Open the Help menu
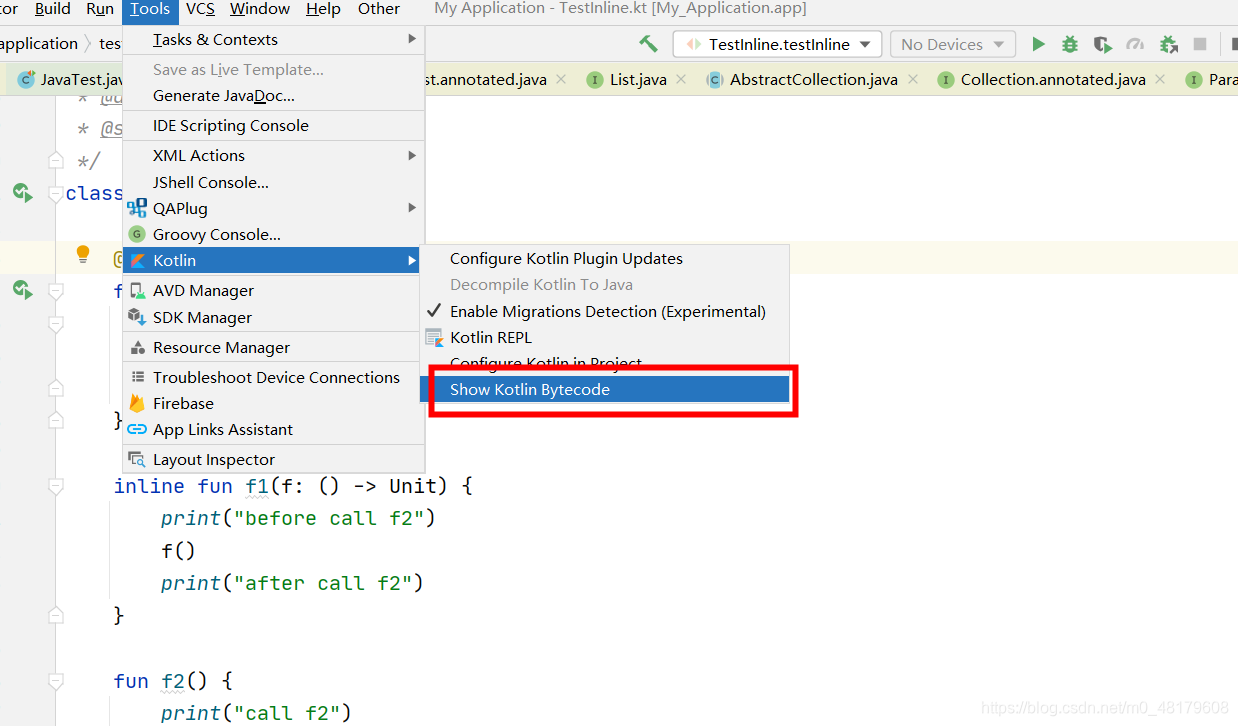This screenshot has height=726, width=1238. pos(323,9)
